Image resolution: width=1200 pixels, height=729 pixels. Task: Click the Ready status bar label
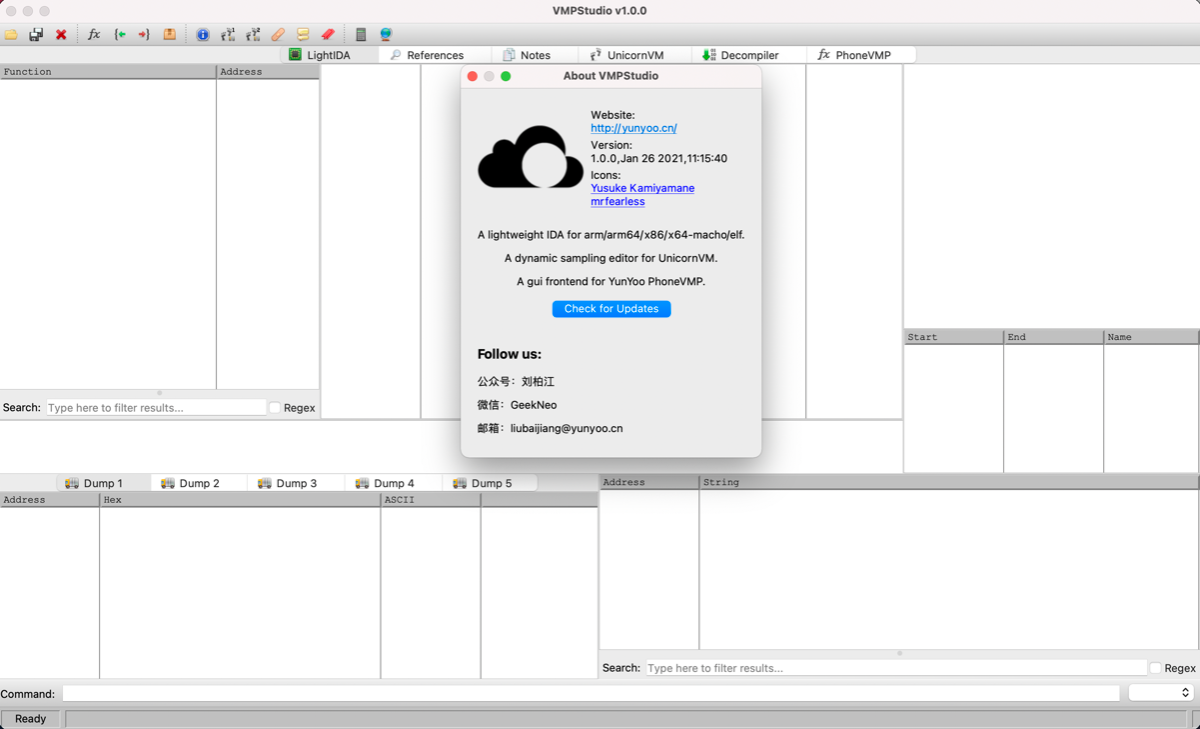pyautogui.click(x=30, y=719)
